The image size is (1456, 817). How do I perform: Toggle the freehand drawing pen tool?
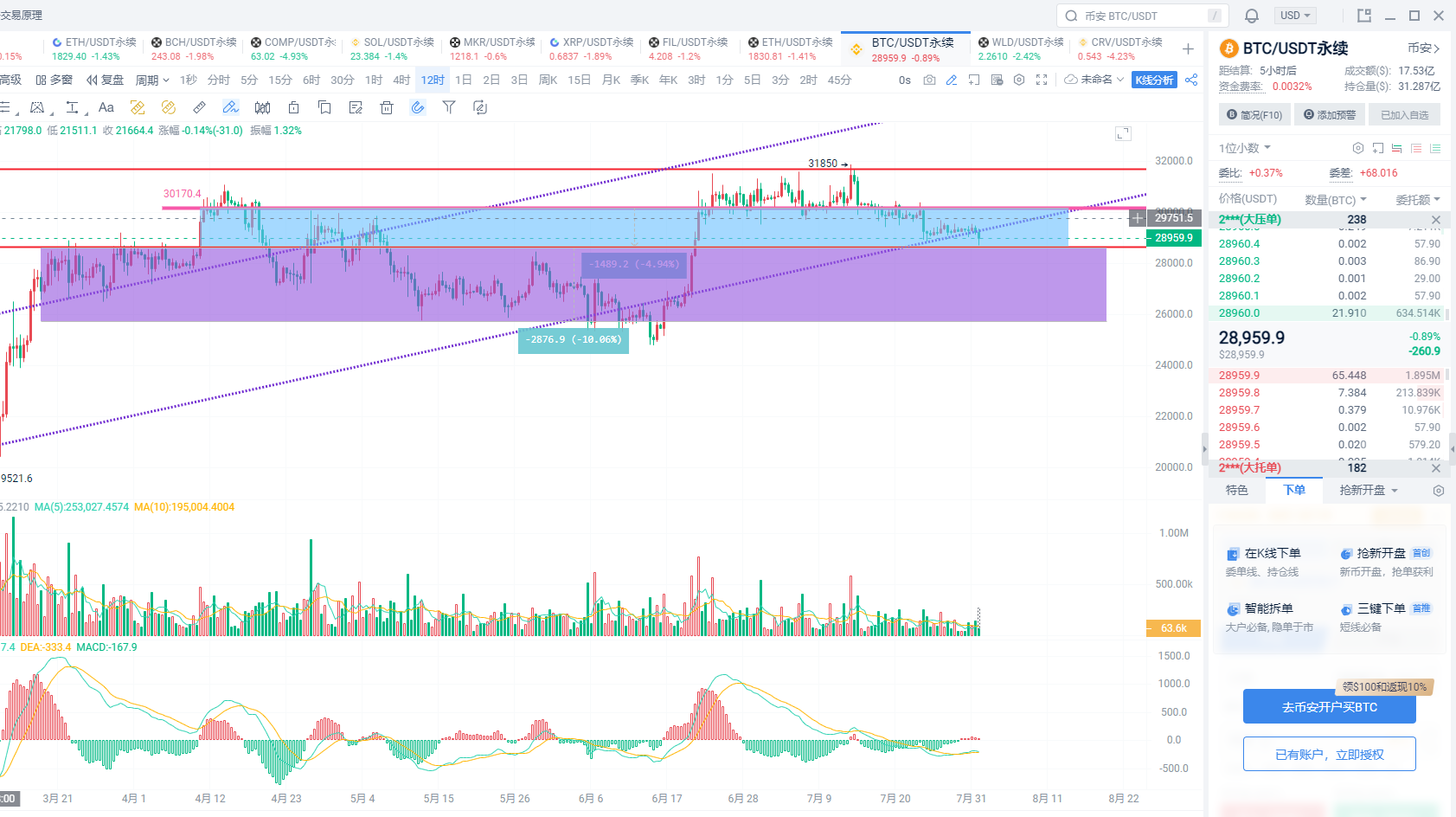[x=230, y=107]
